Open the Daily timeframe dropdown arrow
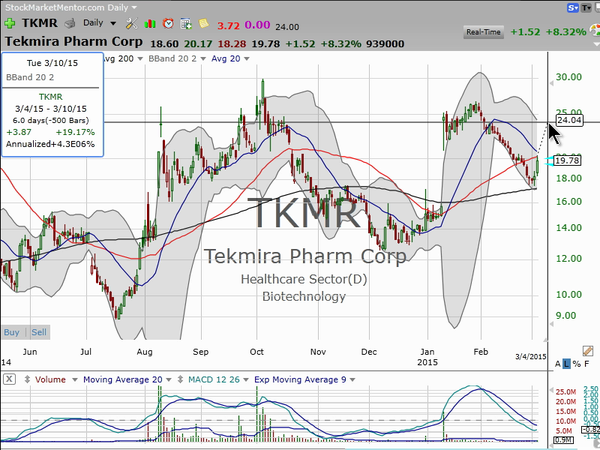Screen dimensions: 600x450 click(113, 23)
